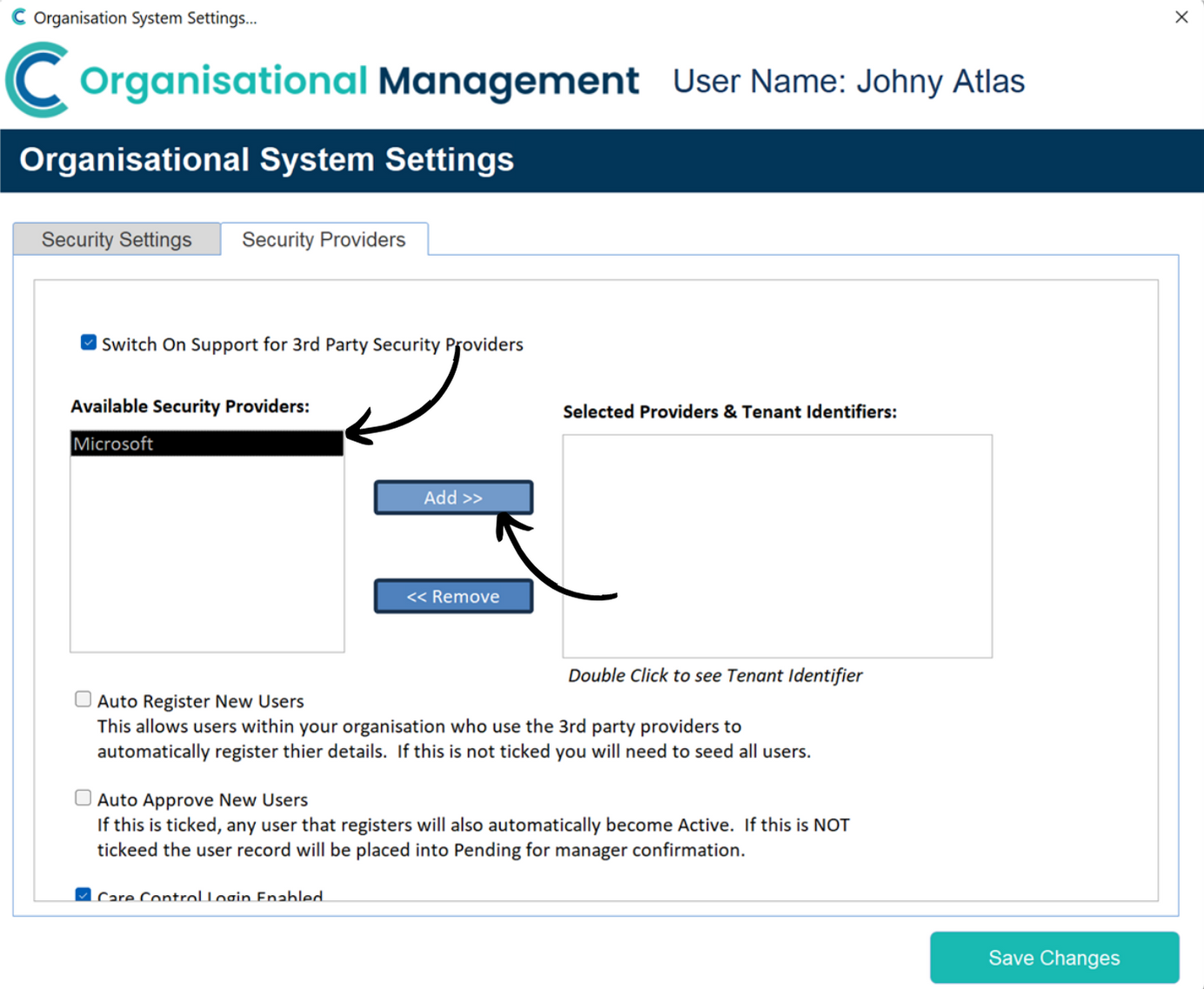1204x989 pixels.
Task: Click the Organisational Management logo icon
Action: (x=37, y=80)
